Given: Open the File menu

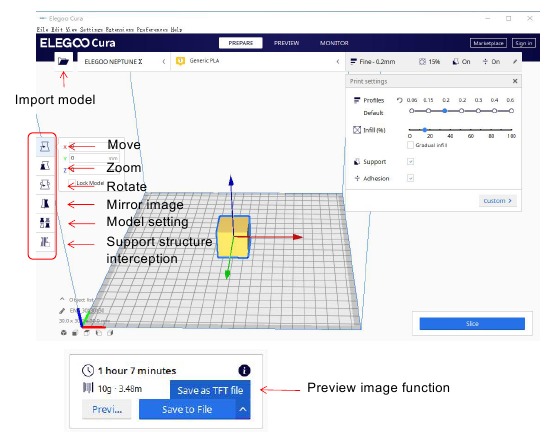Looking at the screenshot, I should click(x=42, y=30).
